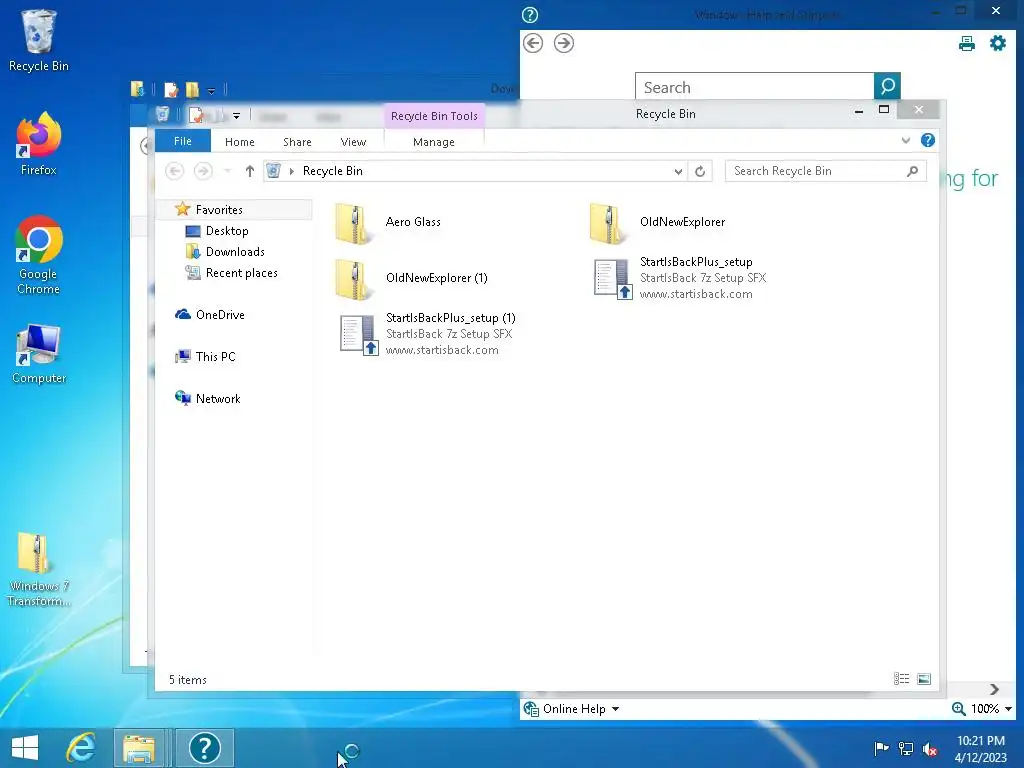Click properties icon in quick access toolbar

point(196,116)
